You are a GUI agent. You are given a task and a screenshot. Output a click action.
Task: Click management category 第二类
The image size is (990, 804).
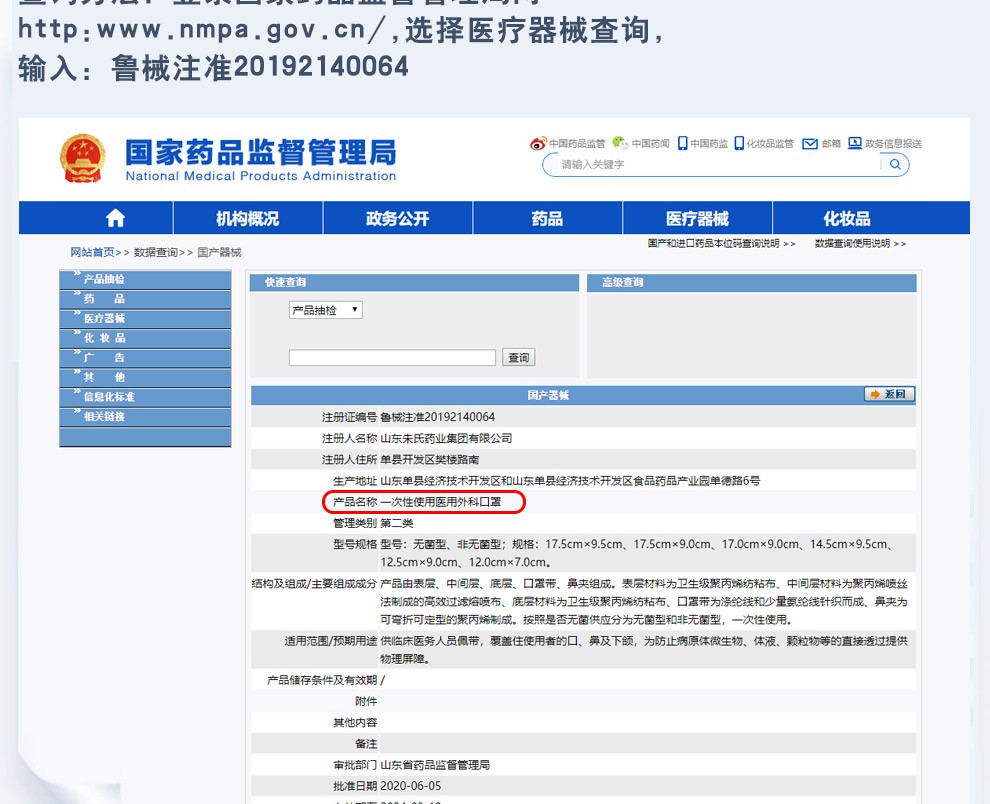tap(397, 523)
